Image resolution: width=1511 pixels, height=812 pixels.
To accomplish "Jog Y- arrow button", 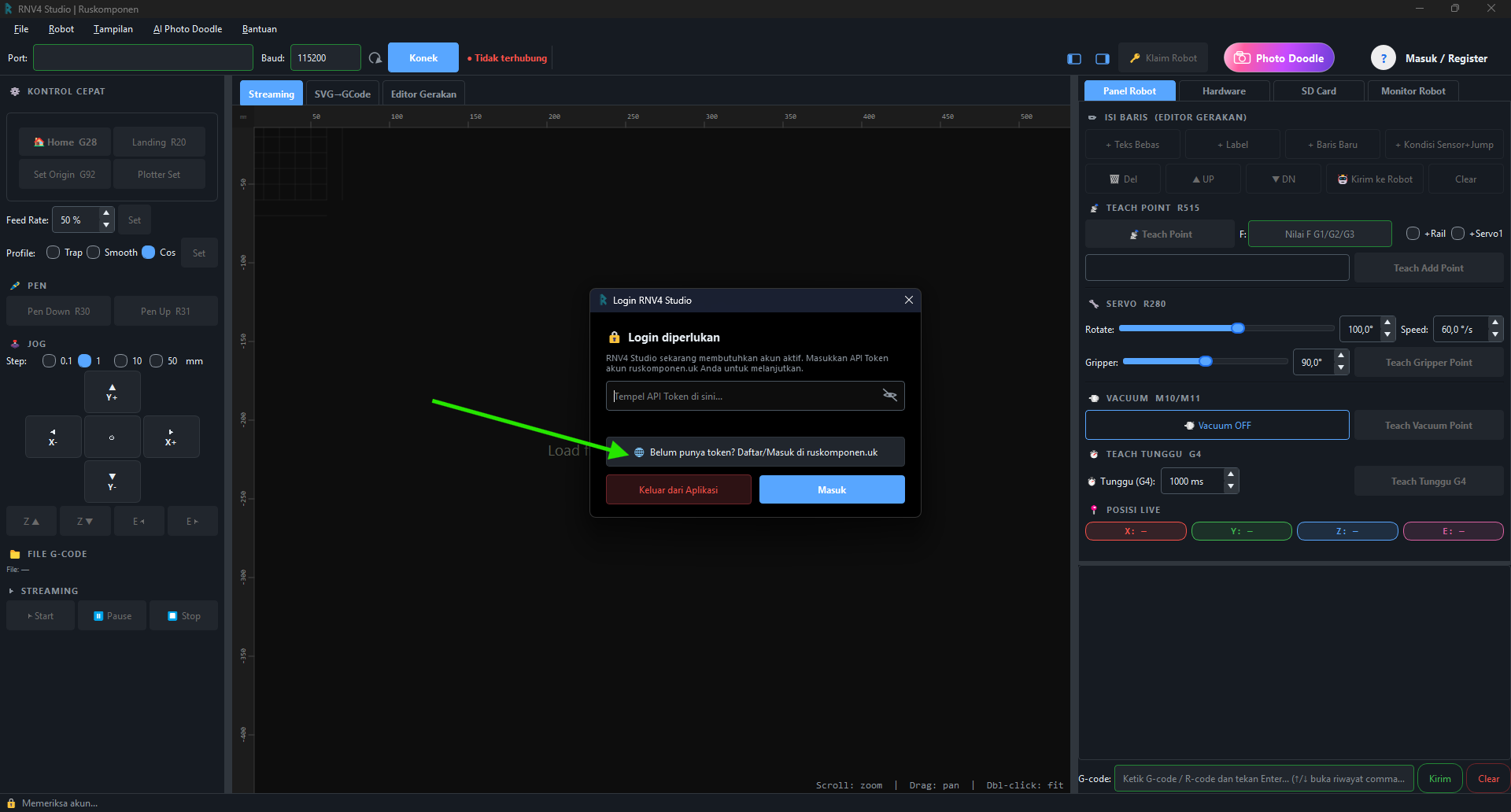I will pyautogui.click(x=113, y=482).
